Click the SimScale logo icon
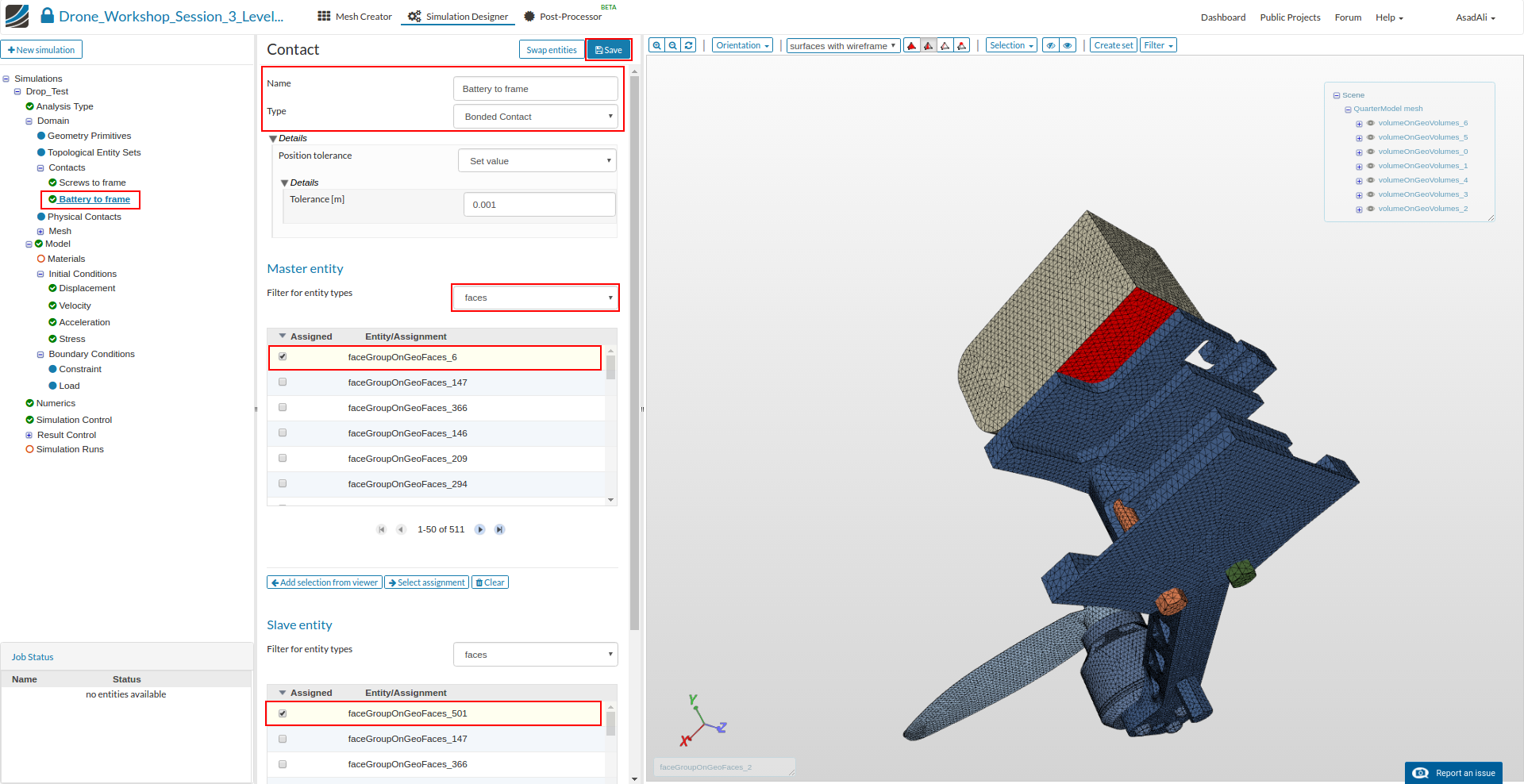 click(17, 16)
